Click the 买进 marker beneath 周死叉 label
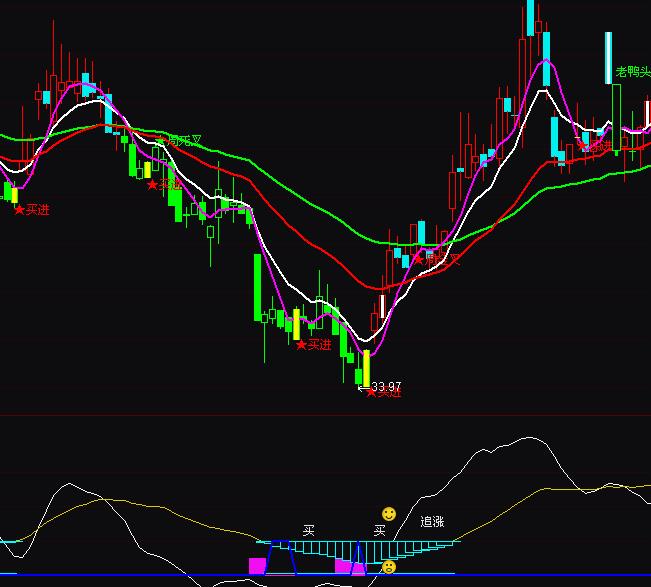This screenshot has height=587, width=651. [170, 185]
